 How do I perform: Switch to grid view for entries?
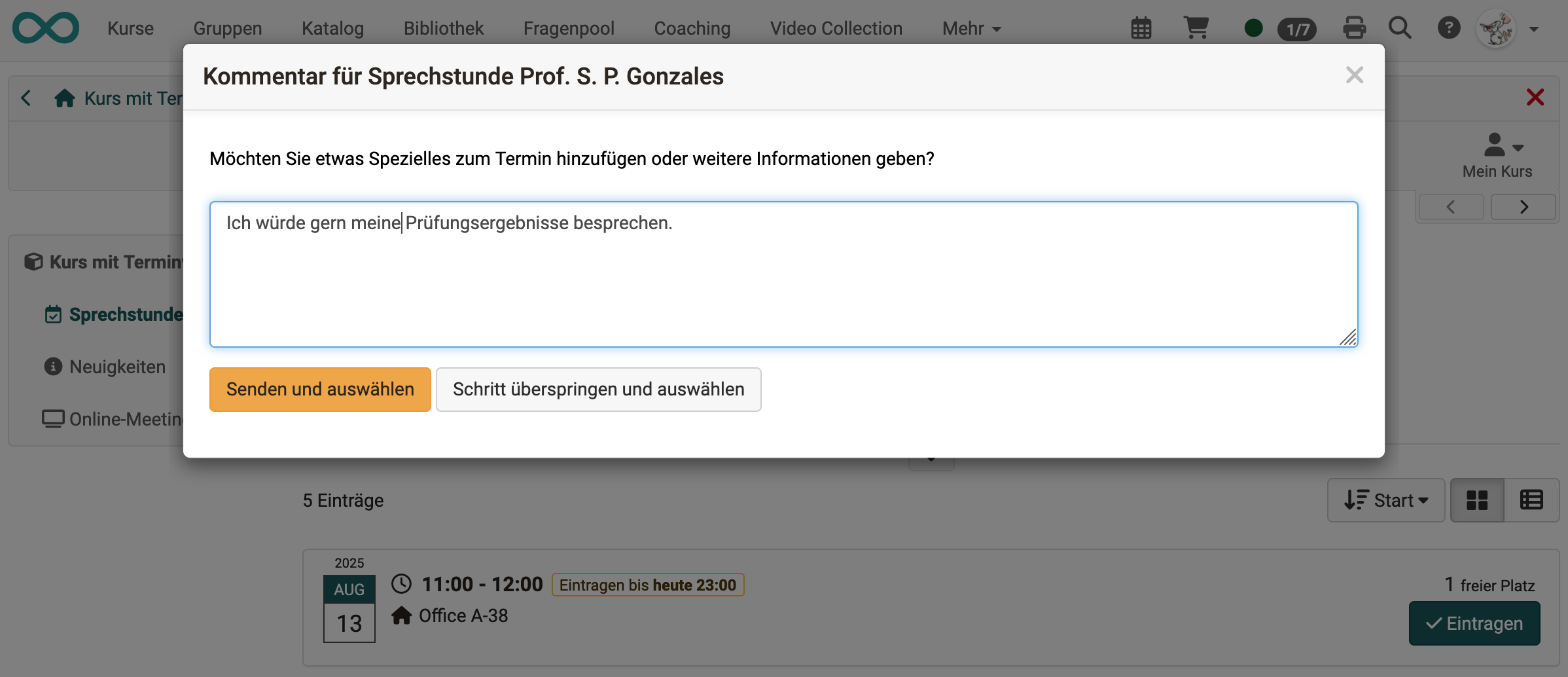pyautogui.click(x=1476, y=500)
